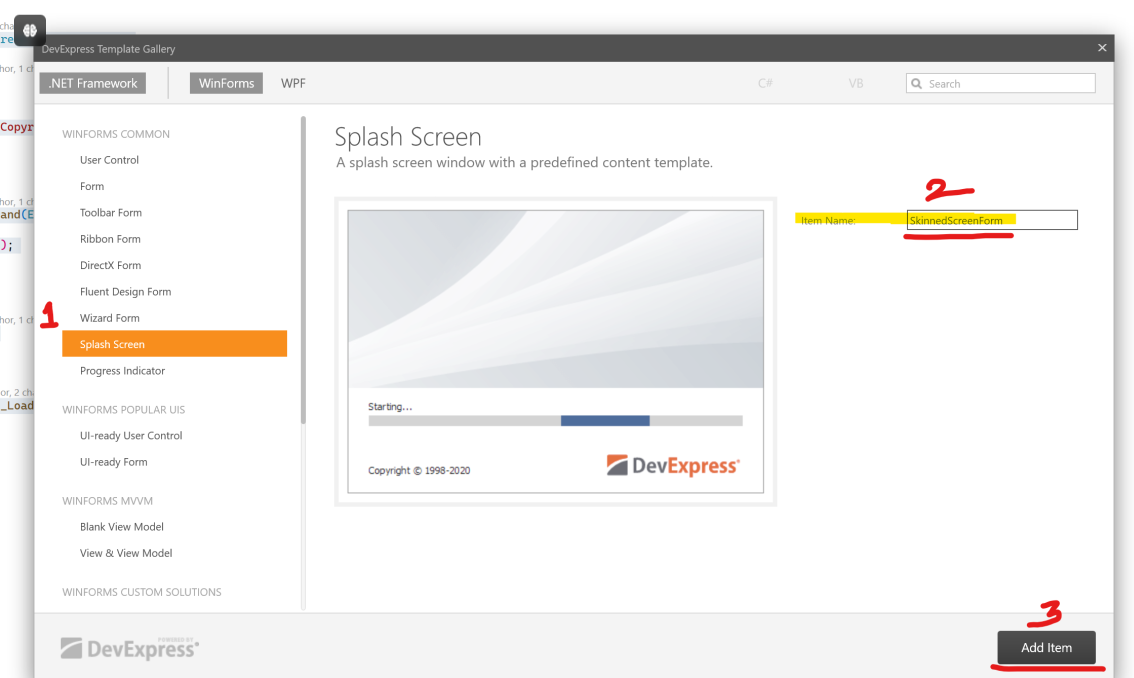The height and width of the screenshot is (678, 1134).
Task: Select the Ribbon Form template
Action: tap(110, 239)
